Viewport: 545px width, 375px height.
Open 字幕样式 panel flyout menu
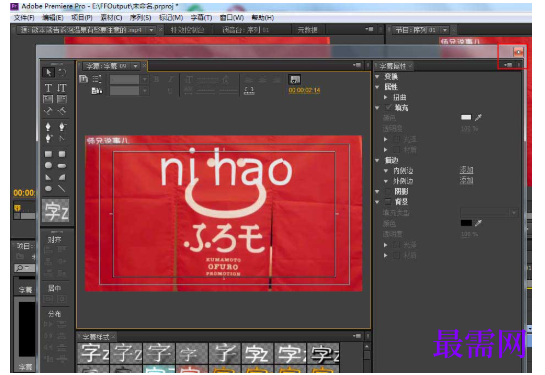click(357, 336)
